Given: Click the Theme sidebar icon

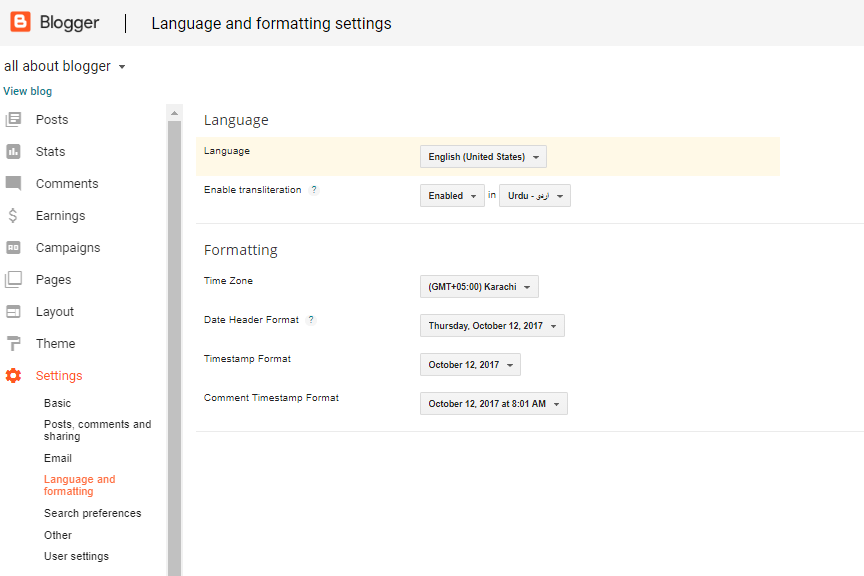Looking at the screenshot, I should click(14, 343).
